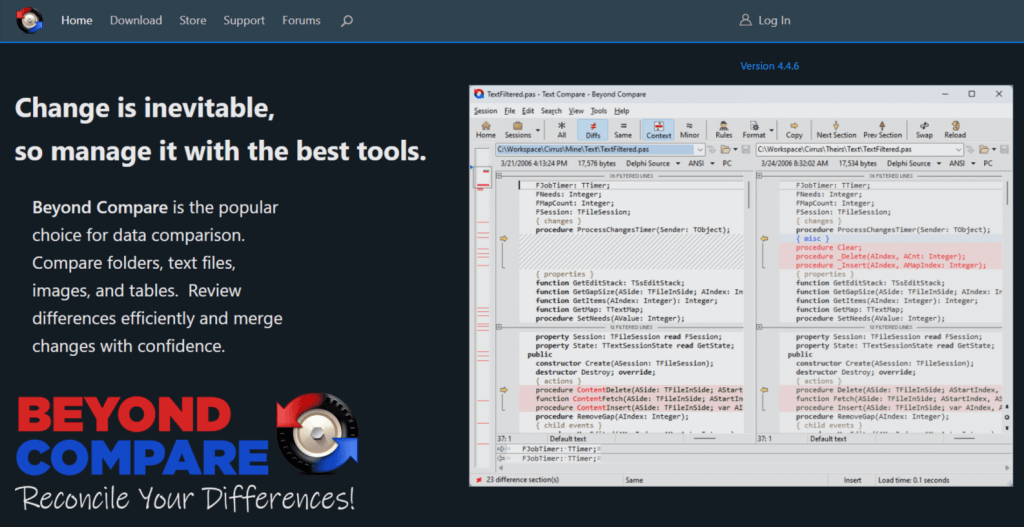Open the Sessions briefcase toolbar icon
The width and height of the screenshot is (1024, 527).
click(x=517, y=129)
